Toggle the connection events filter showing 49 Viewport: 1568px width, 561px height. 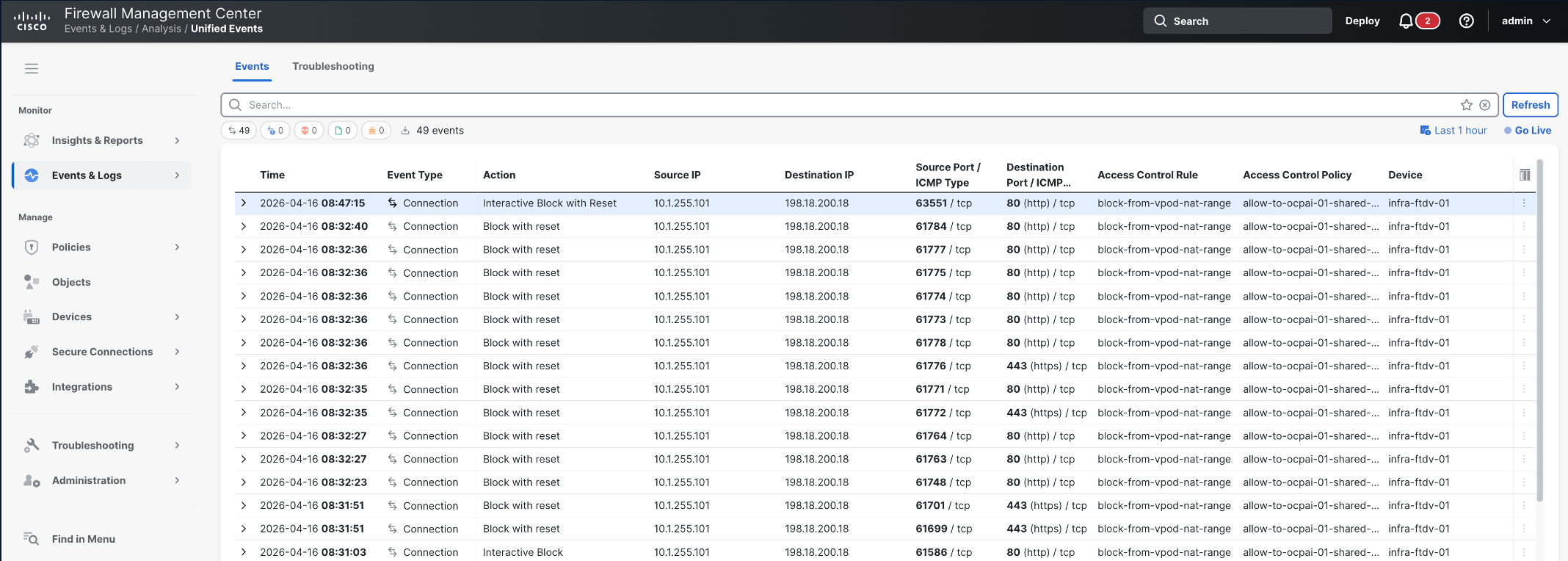239,131
